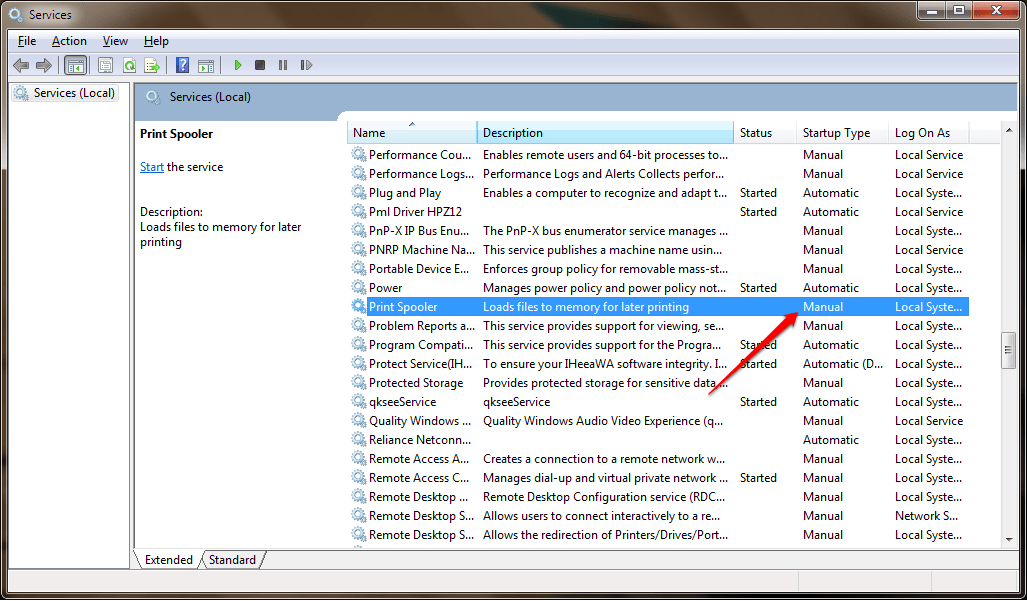Open the File menu
1027x601 pixels.
(x=27, y=41)
